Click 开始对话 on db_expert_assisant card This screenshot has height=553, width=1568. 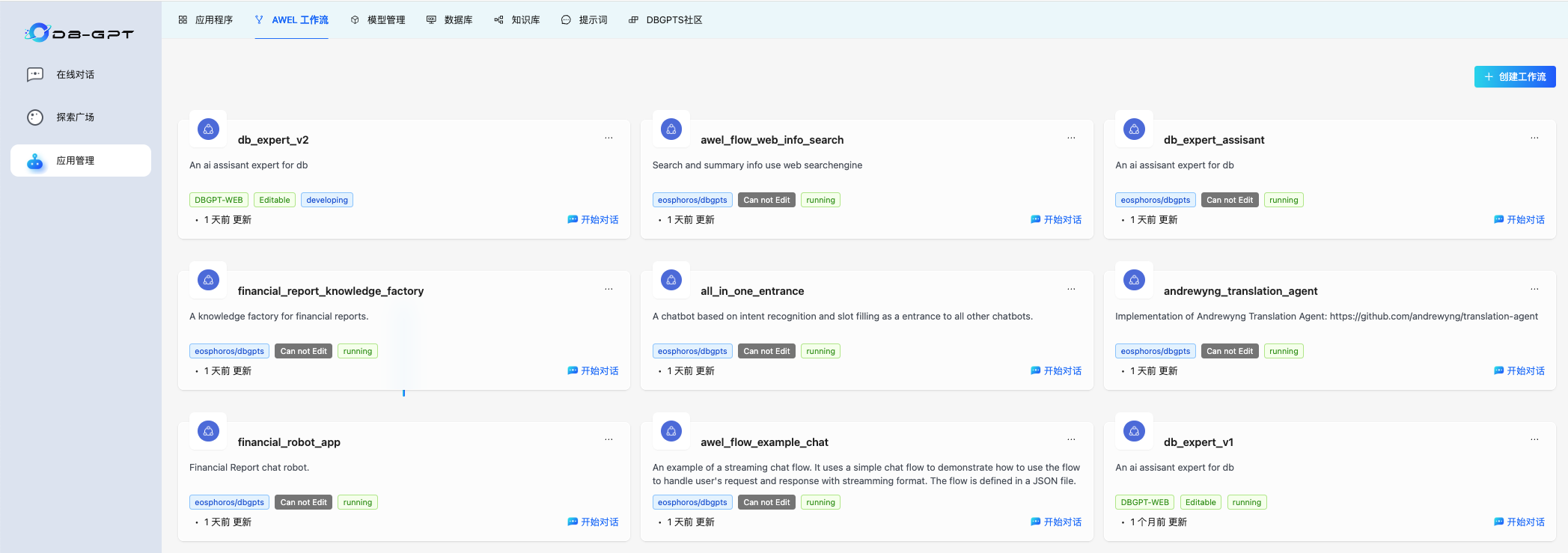[1519, 220]
